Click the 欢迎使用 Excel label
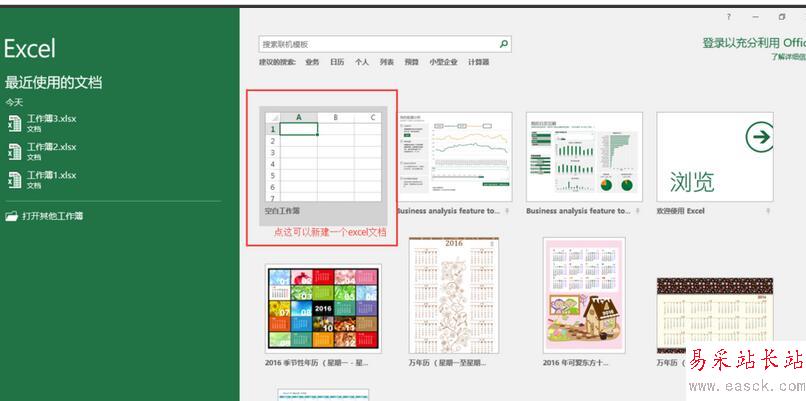 click(681, 211)
